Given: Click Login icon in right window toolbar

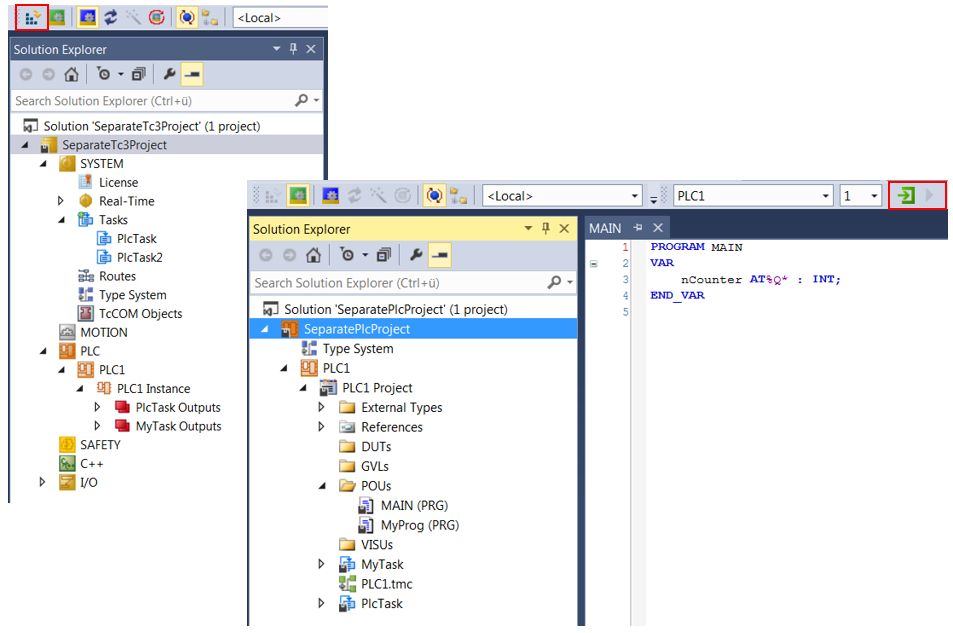Looking at the screenshot, I should coord(906,196).
